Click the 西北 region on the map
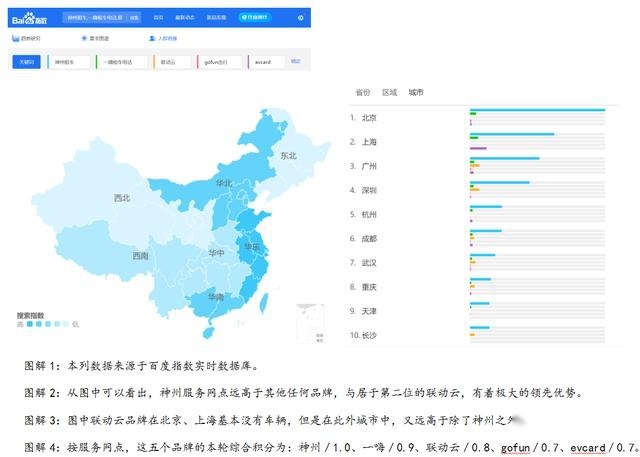Viewport: 640px width, 457px height. 122,198
